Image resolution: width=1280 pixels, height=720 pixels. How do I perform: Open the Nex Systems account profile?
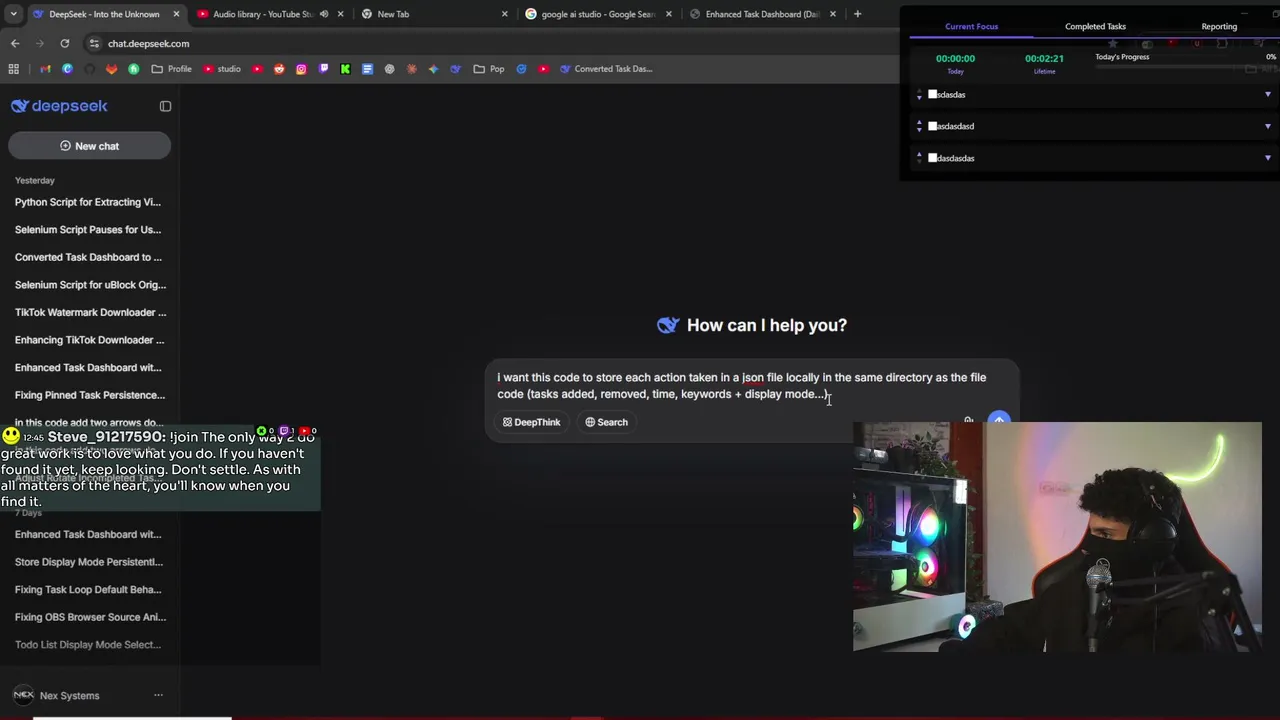pyautogui.click(x=58, y=695)
